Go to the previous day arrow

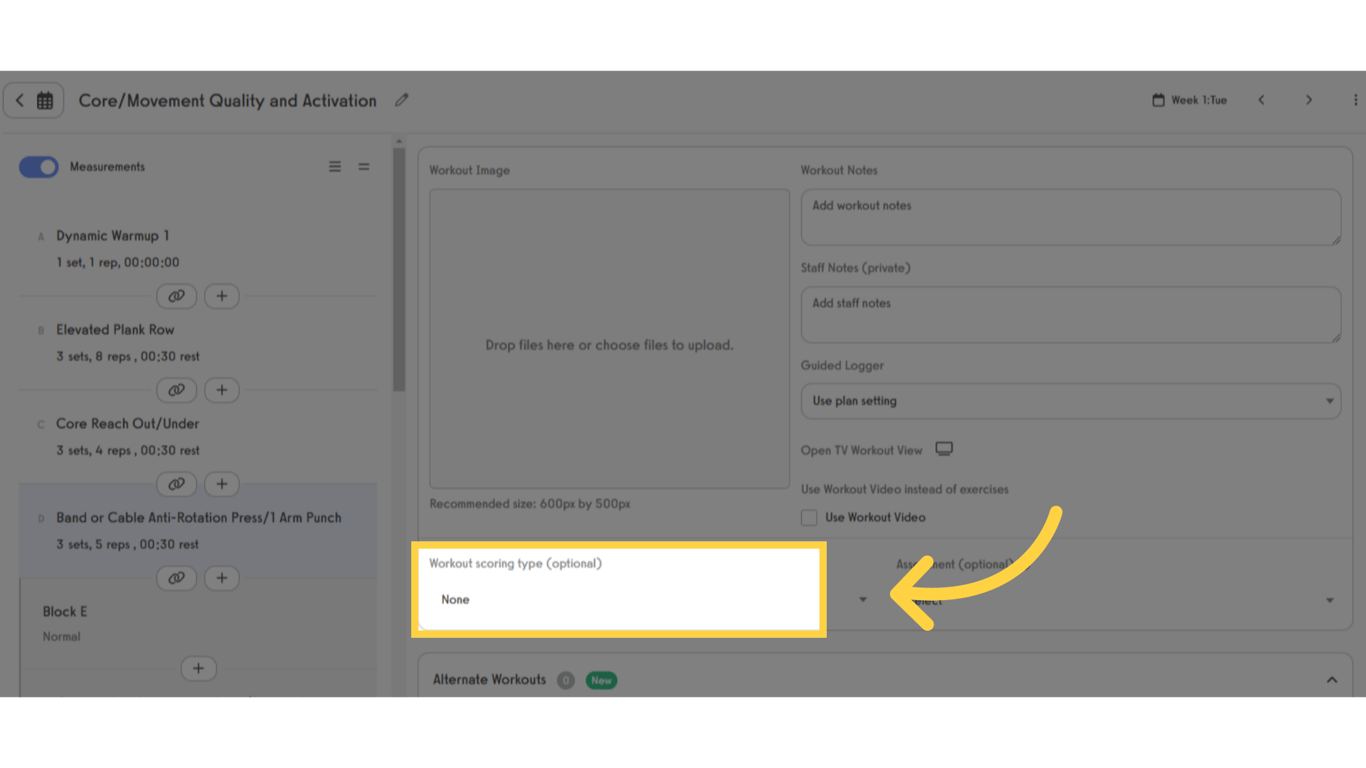coord(1262,100)
